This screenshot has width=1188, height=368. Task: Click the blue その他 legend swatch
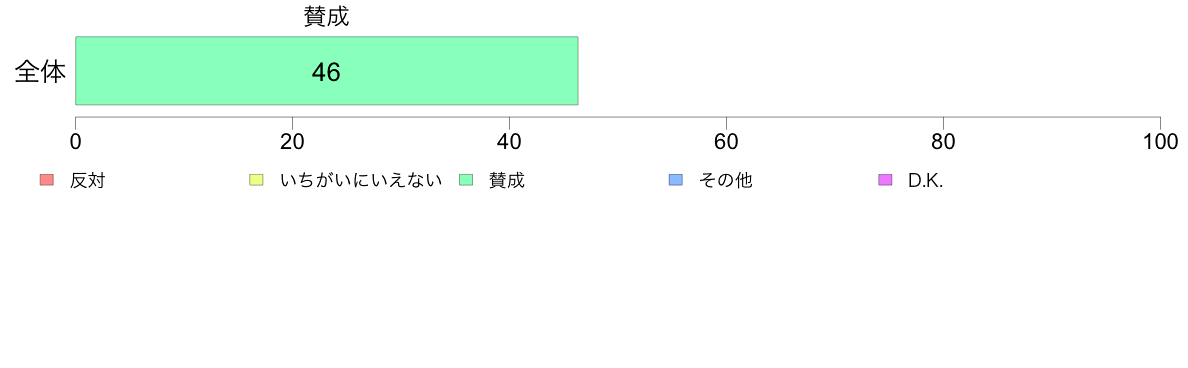tap(676, 180)
